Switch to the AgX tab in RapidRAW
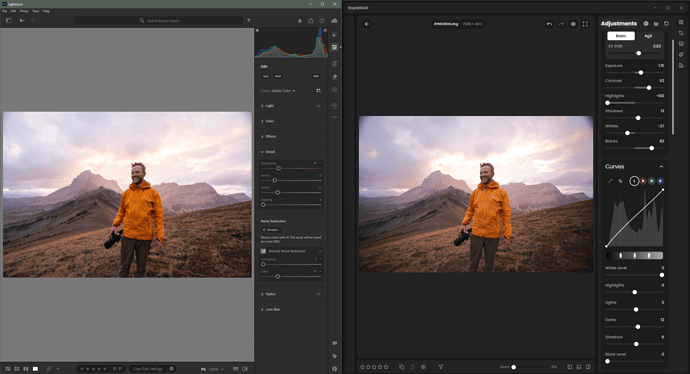The height and width of the screenshot is (374, 690). click(648, 36)
